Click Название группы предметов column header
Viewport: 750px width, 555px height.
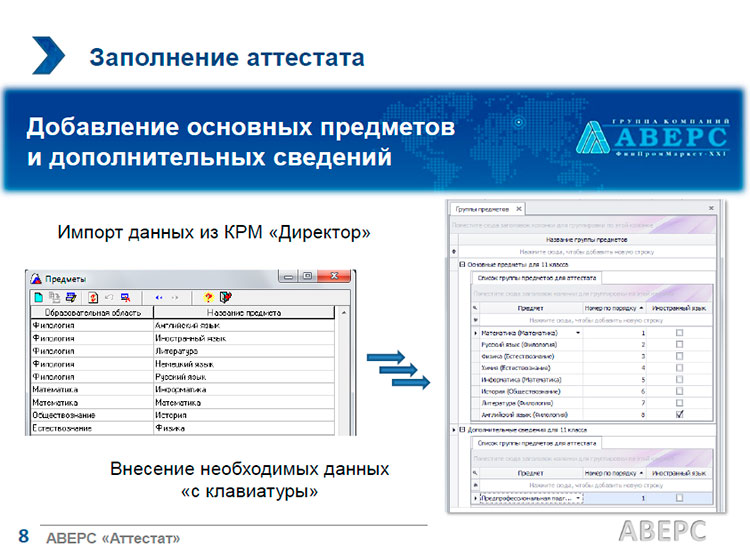tap(586, 240)
